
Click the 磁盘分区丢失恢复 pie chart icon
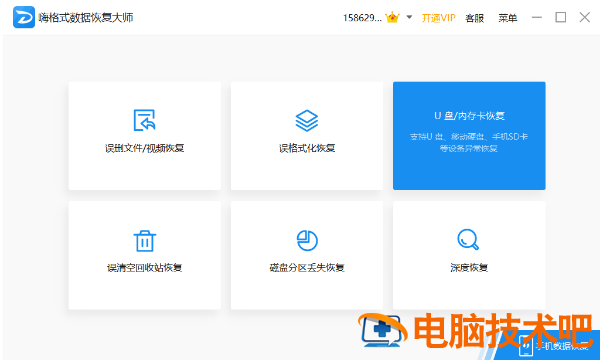(307, 241)
